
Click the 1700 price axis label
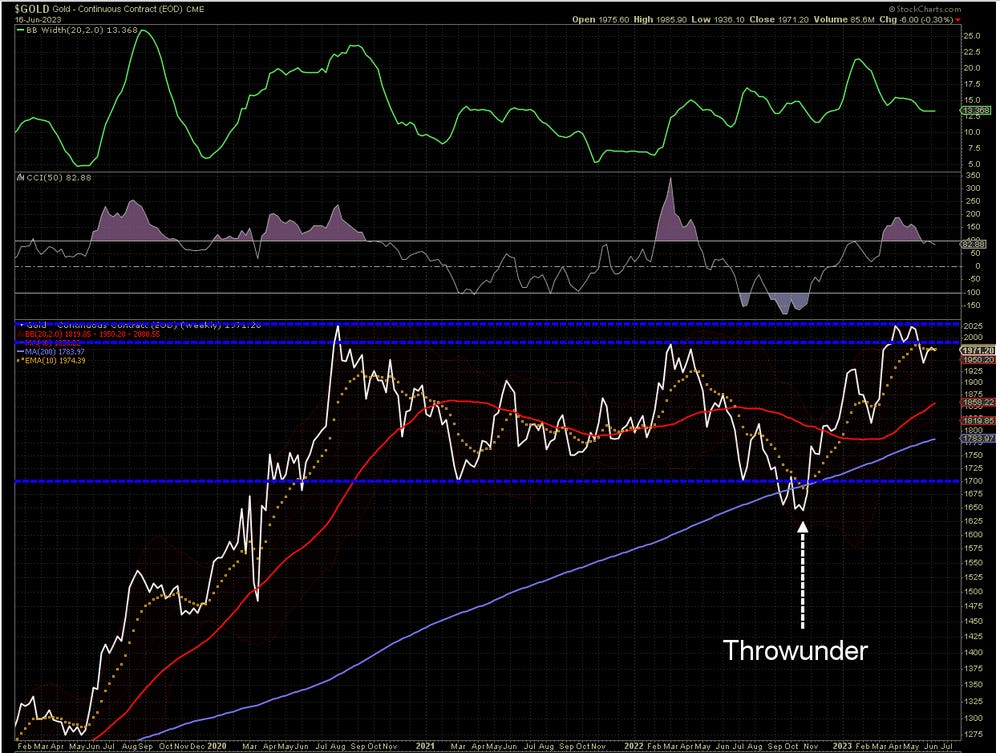(973, 481)
